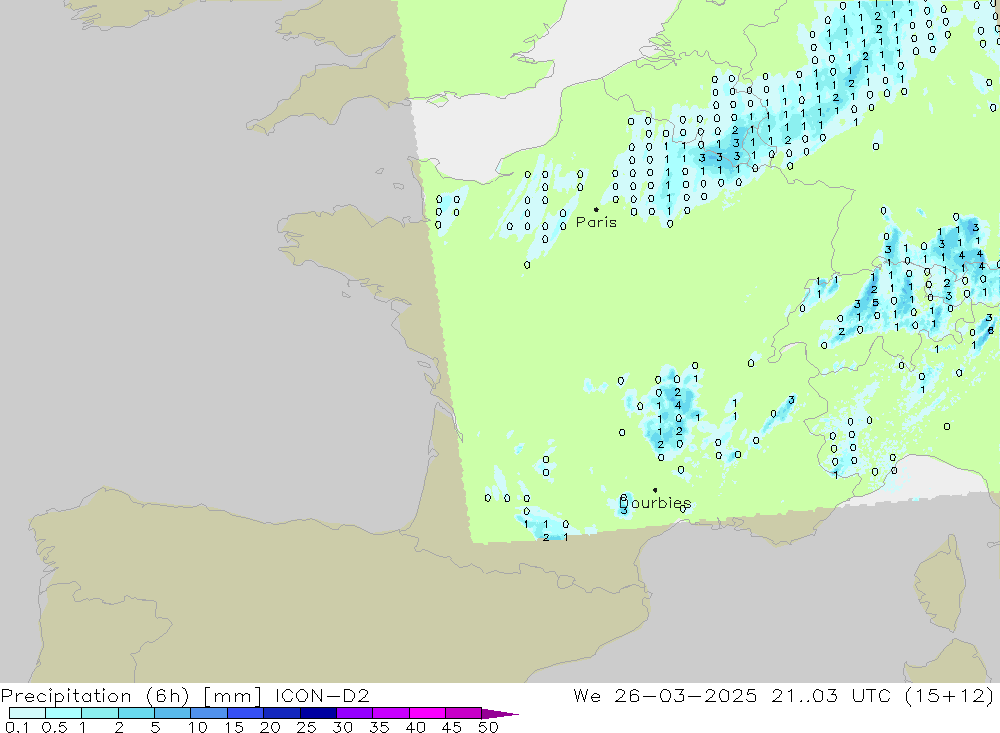Click the '0.1' legend scale label
The image size is (1000, 733).
[x=17, y=727]
